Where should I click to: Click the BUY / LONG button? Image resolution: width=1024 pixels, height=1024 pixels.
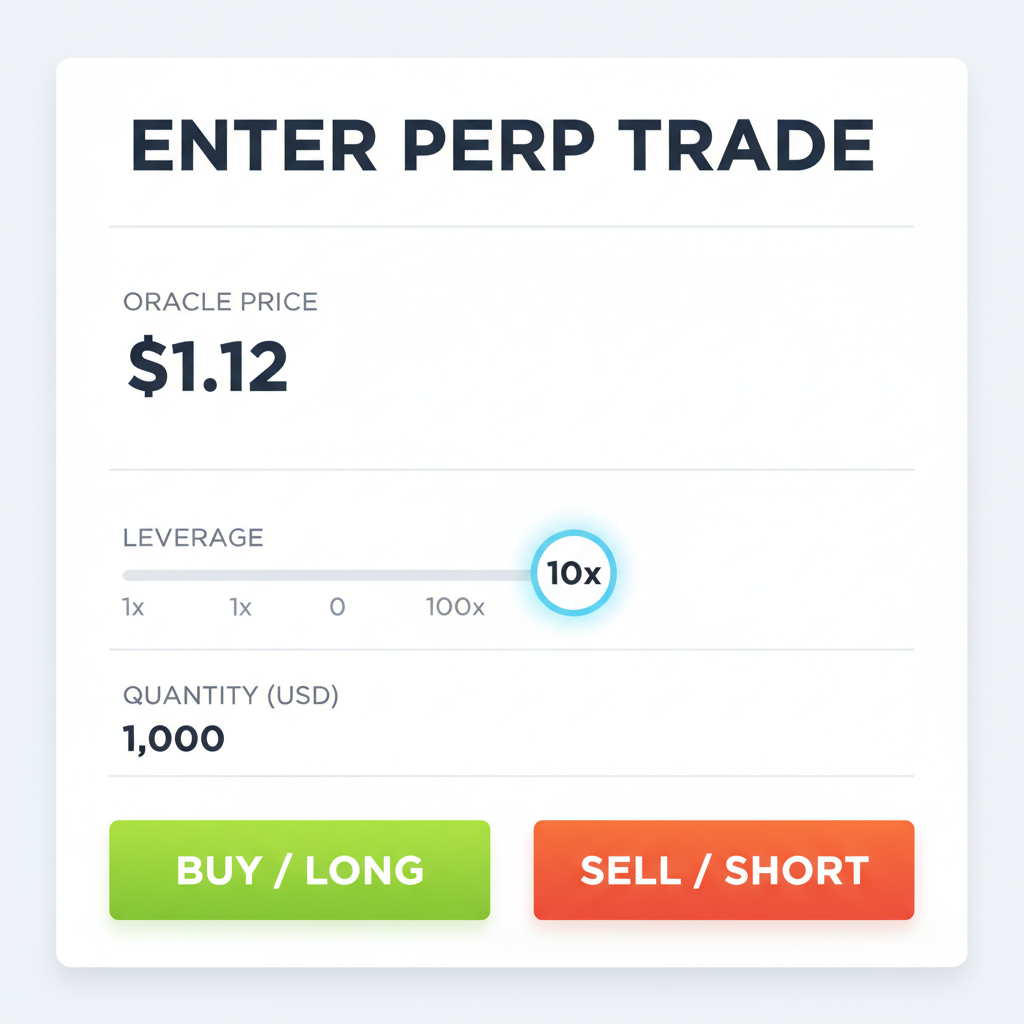click(299, 869)
